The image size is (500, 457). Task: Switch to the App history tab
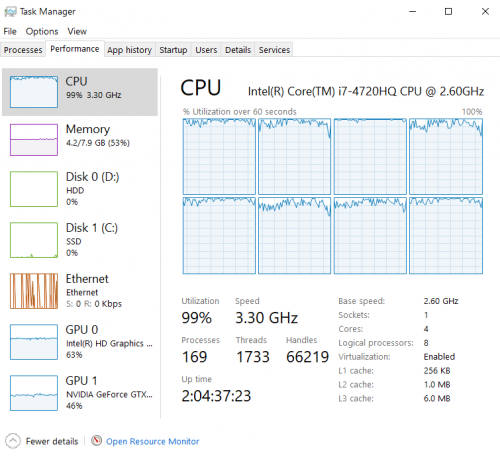pos(129,50)
